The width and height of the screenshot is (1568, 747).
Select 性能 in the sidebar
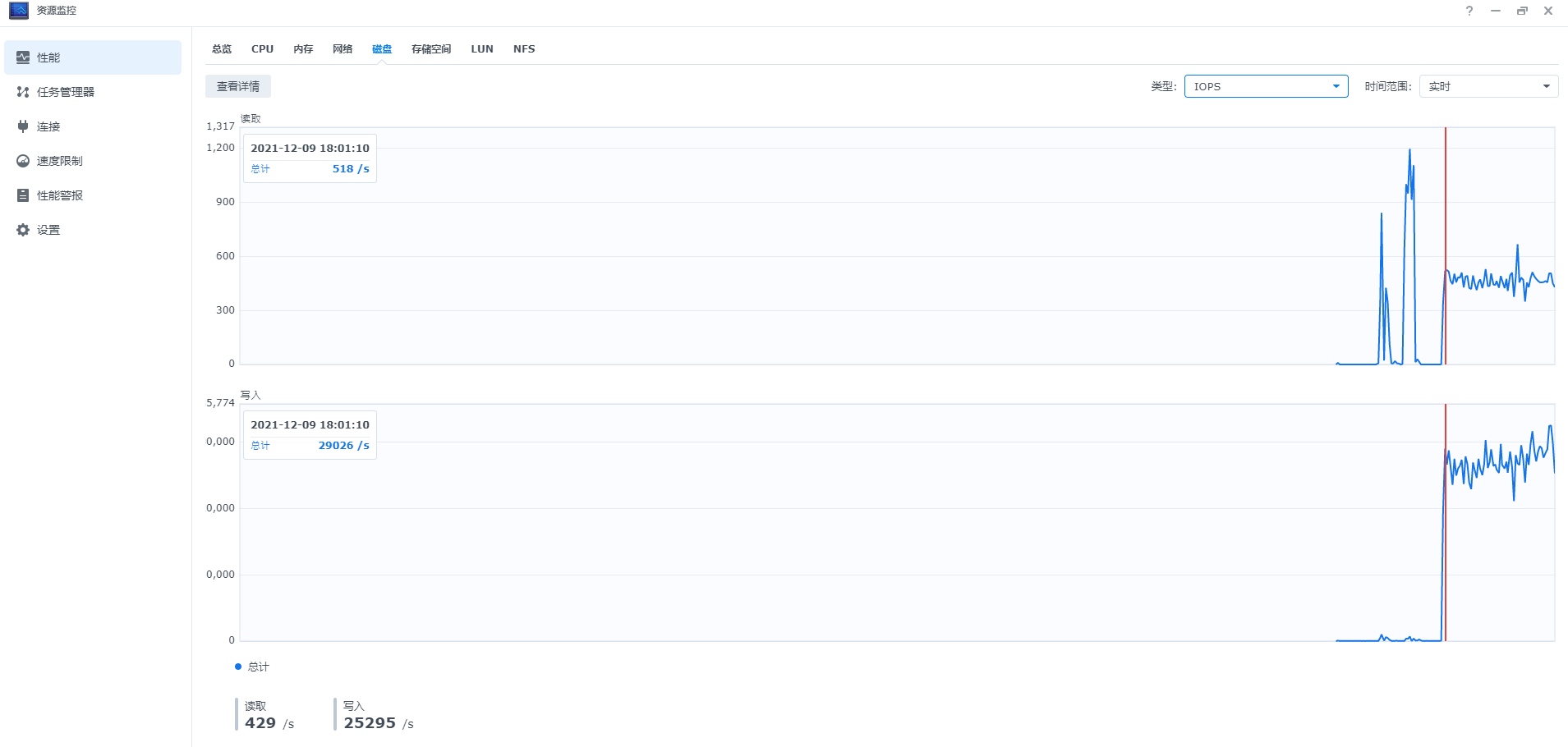pyautogui.click(x=93, y=57)
